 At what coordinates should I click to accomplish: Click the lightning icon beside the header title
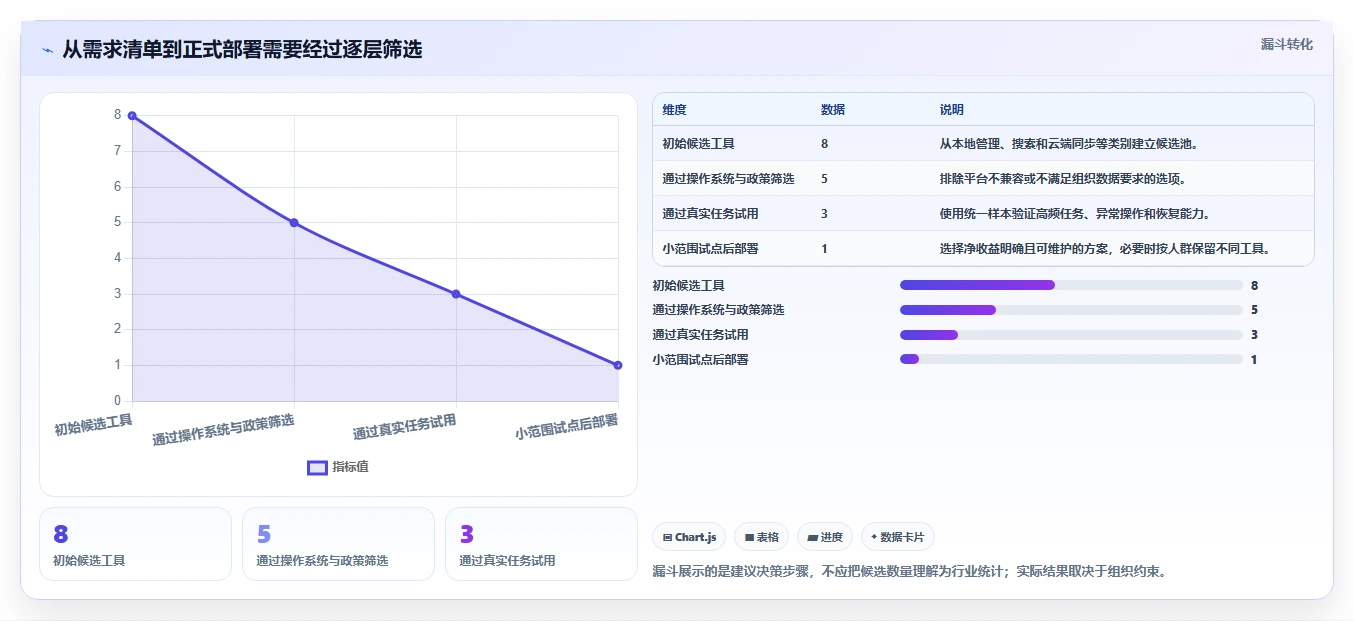pos(47,50)
